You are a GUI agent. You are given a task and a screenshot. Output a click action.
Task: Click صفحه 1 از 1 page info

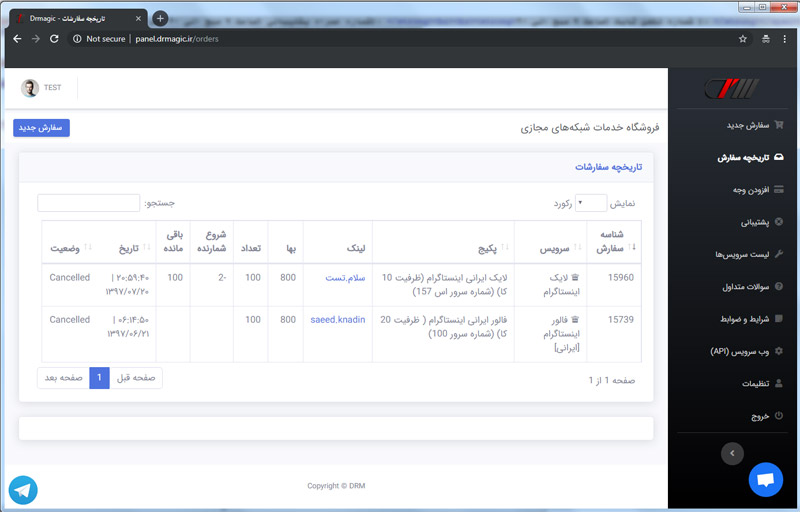click(612, 380)
